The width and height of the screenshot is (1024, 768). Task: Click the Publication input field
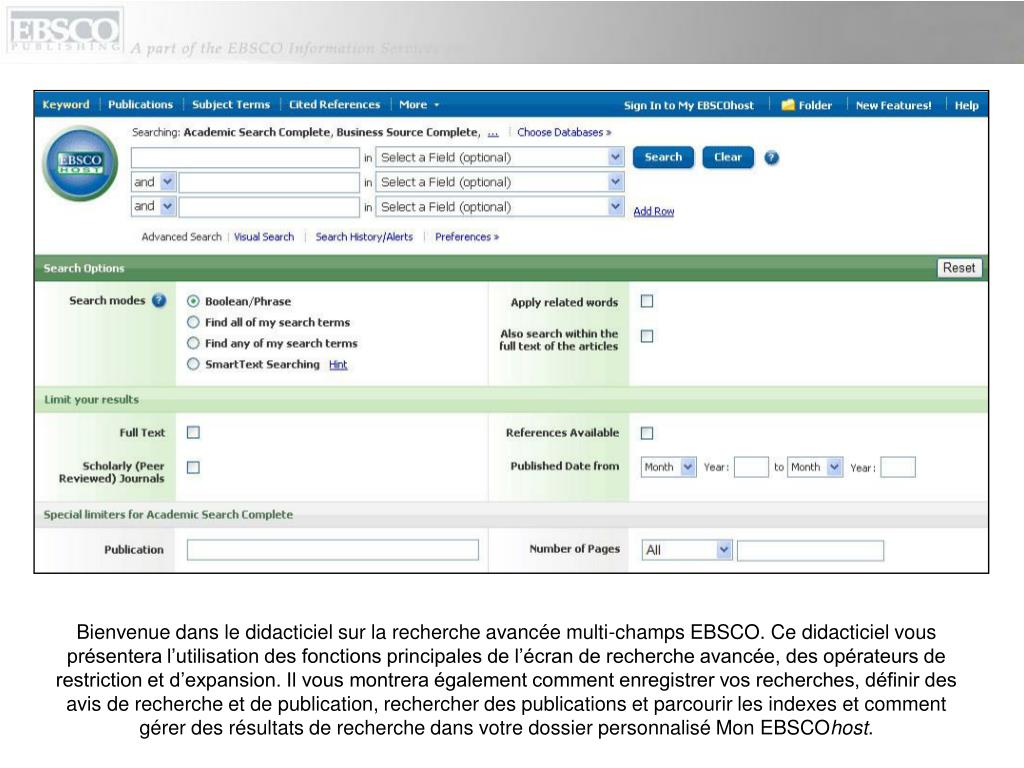point(332,550)
